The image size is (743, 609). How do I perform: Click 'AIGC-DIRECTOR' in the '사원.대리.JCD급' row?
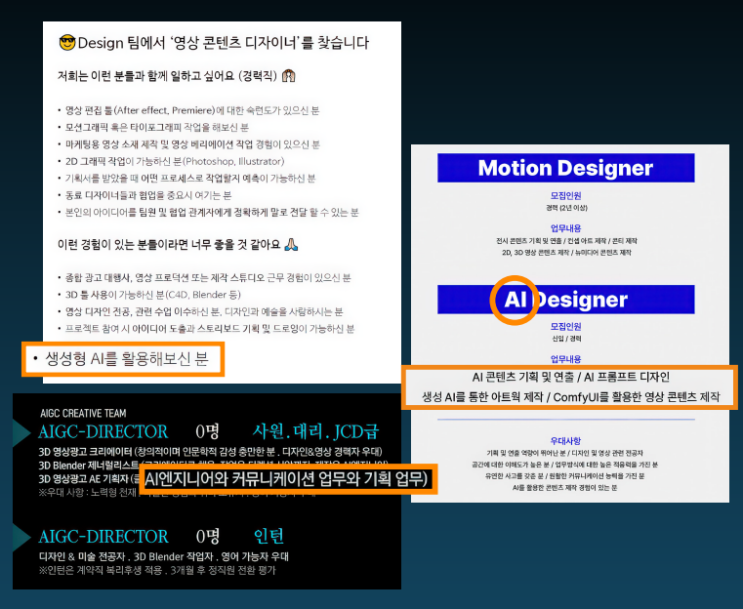pyautogui.click(x=103, y=432)
